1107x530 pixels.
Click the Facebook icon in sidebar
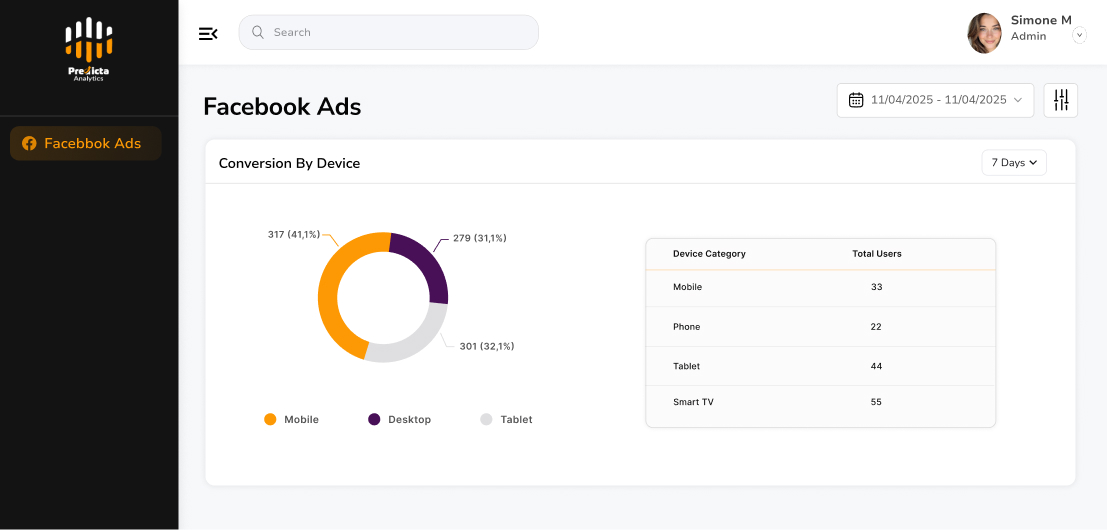29,143
